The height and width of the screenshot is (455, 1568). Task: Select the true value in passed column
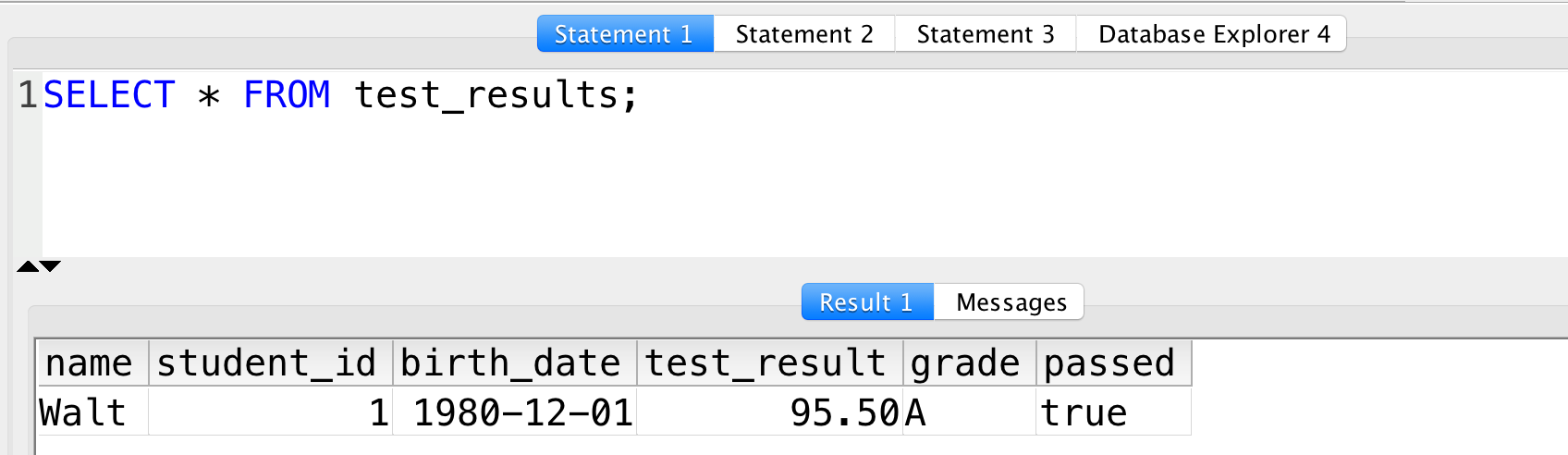[x=1114, y=412]
